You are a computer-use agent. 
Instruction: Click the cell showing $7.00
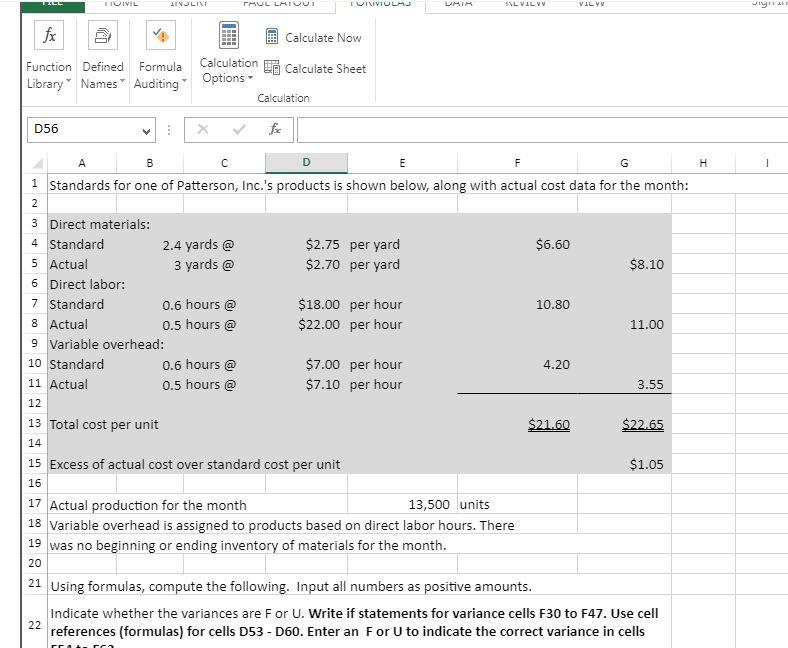pos(306,364)
